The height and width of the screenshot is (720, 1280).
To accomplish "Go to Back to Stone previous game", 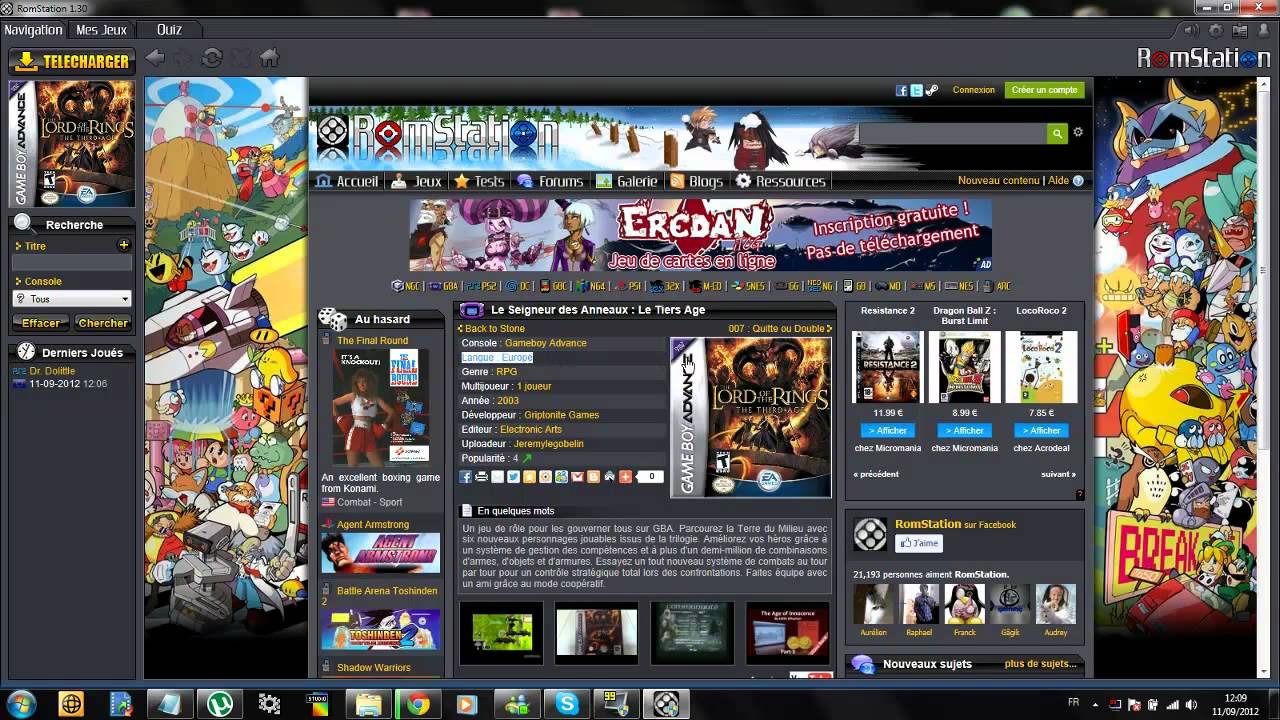I will click(x=491, y=329).
